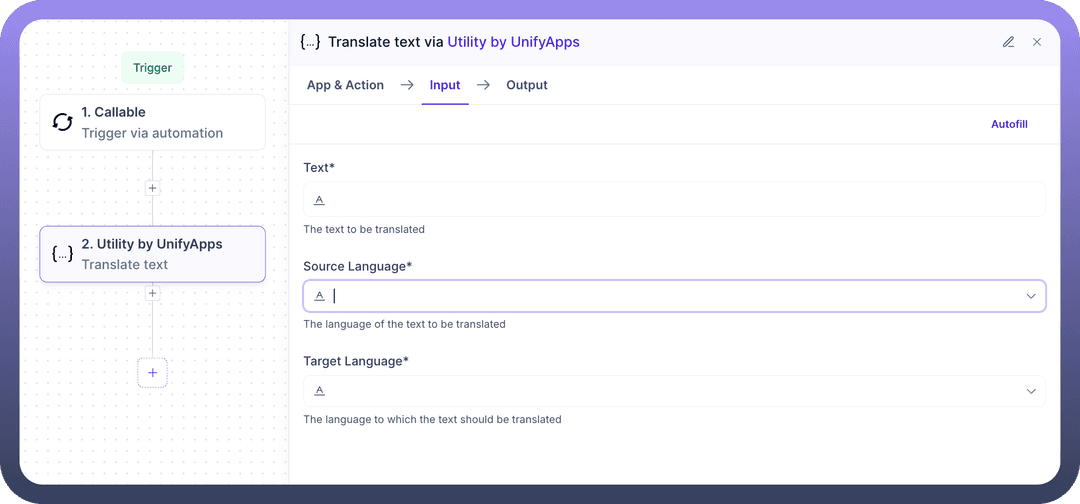Image resolution: width=1080 pixels, height=504 pixels.
Task: Click the green Trigger label
Action: coord(152,68)
